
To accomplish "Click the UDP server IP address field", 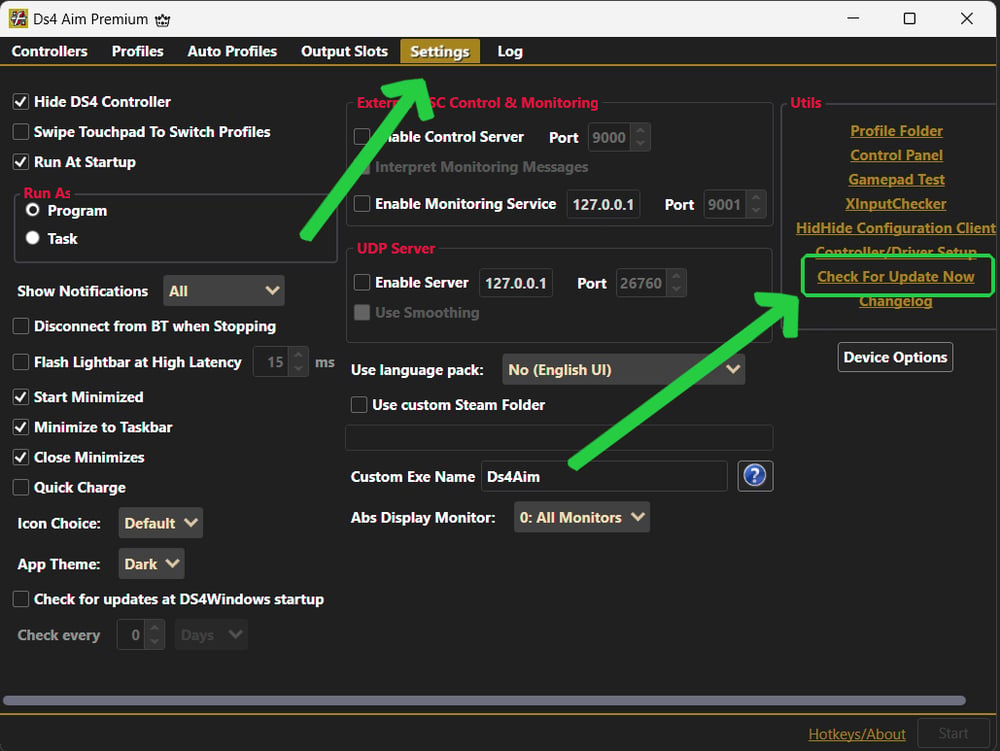I will coord(516,282).
